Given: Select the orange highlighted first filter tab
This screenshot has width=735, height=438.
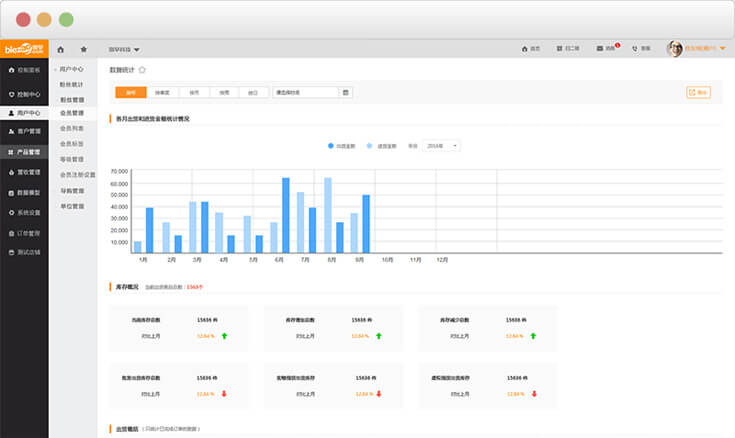Looking at the screenshot, I should 131,93.
